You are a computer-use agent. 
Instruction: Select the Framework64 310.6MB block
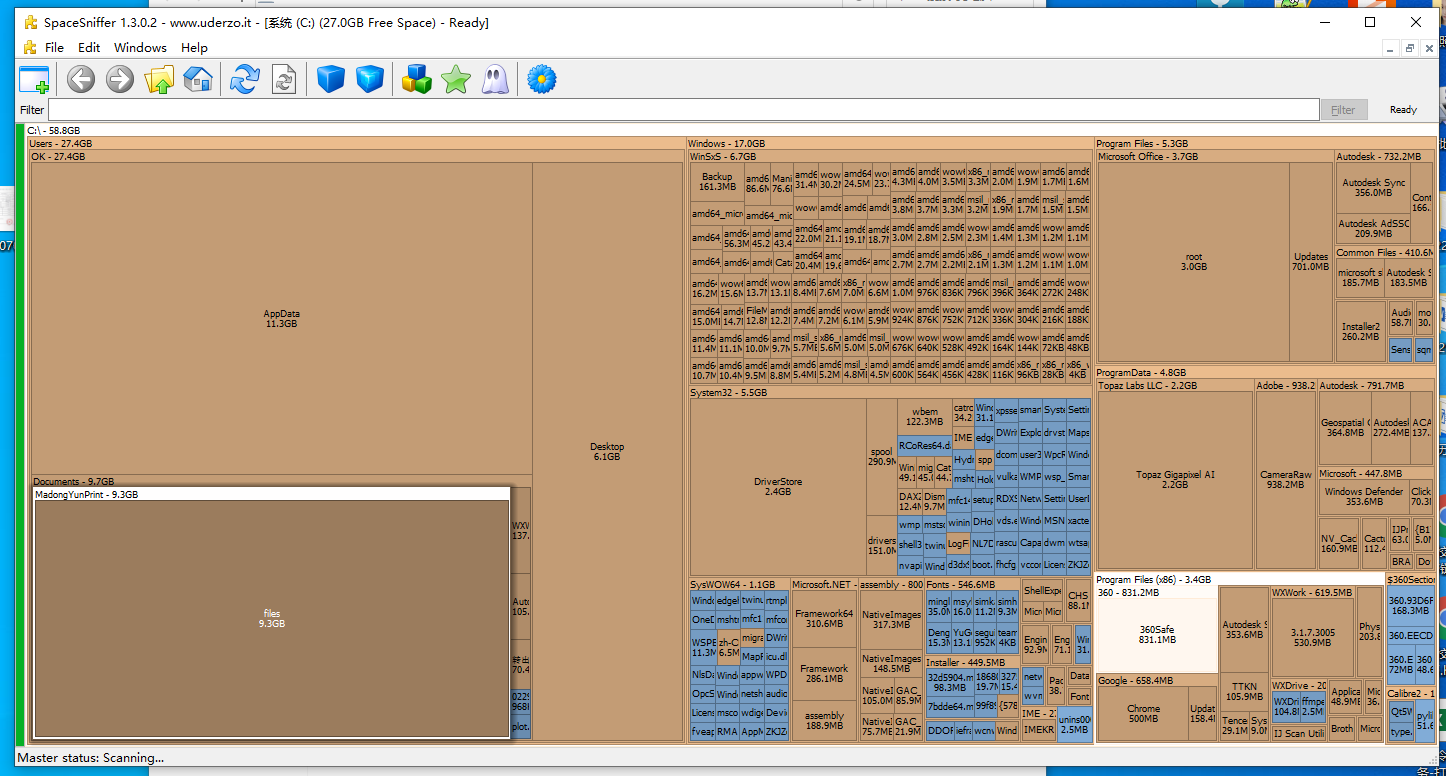pyautogui.click(x=824, y=619)
